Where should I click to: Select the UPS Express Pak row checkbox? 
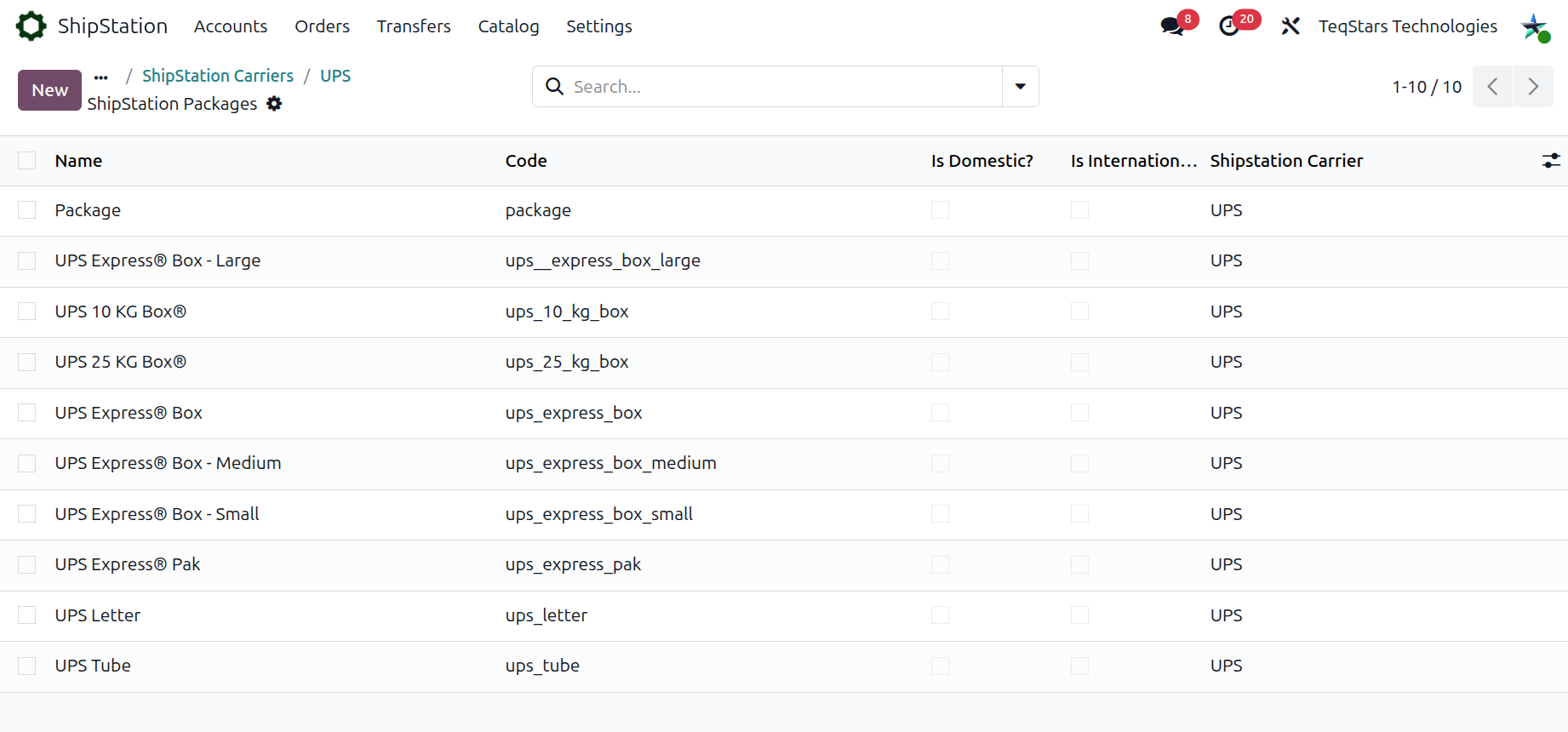tap(27, 564)
